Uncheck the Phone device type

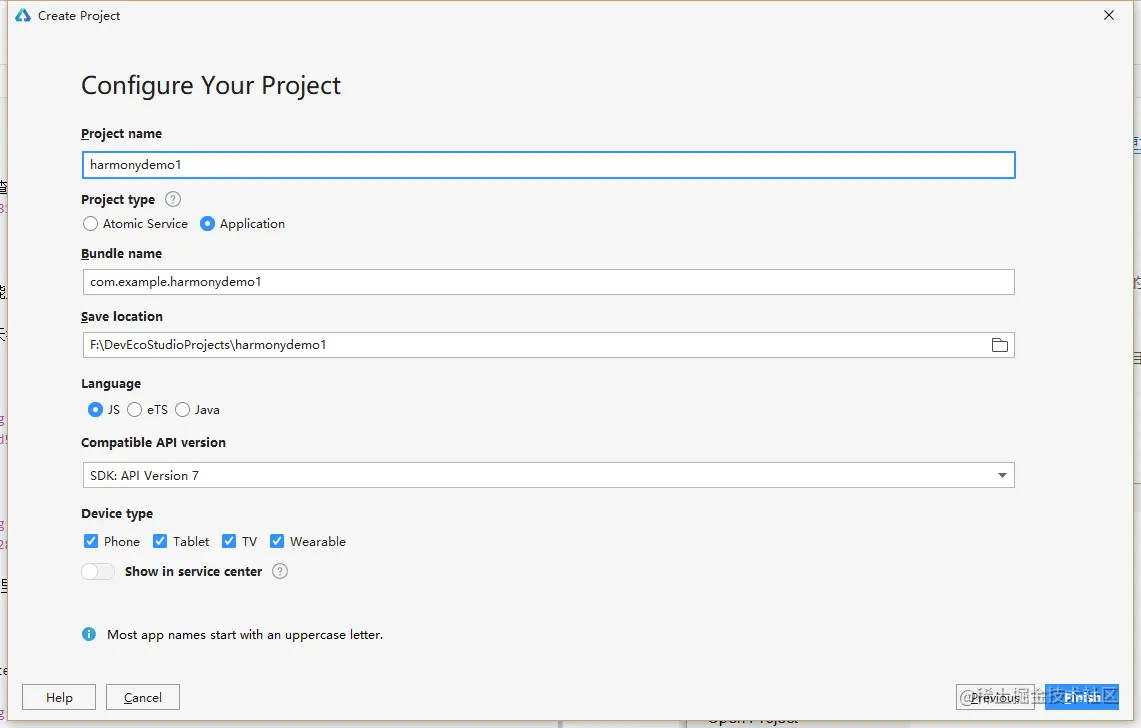coord(91,541)
